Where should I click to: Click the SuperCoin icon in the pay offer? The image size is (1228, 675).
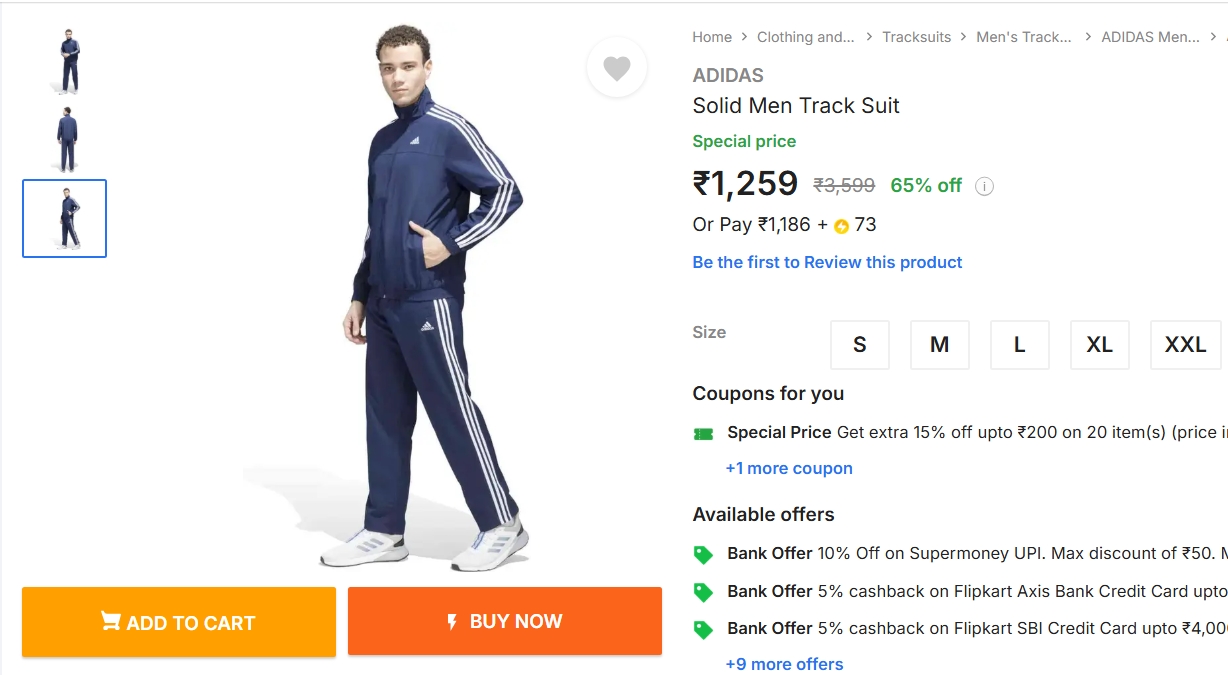(x=841, y=225)
